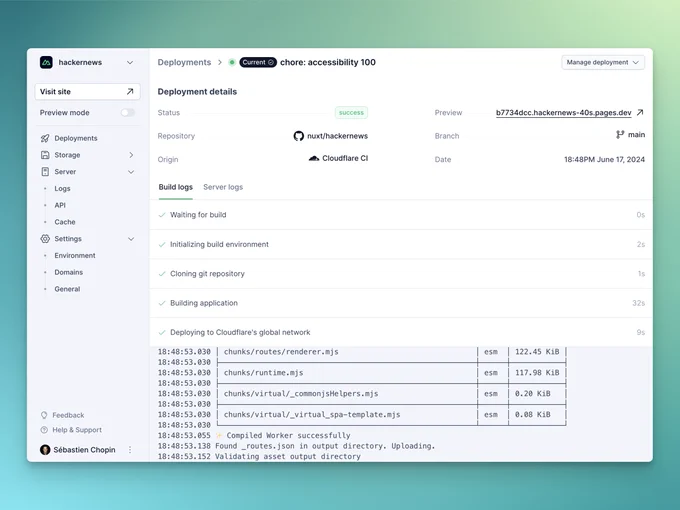This screenshot has width=680, height=510.
Task: Click the 32s build duration
Action: (x=638, y=303)
